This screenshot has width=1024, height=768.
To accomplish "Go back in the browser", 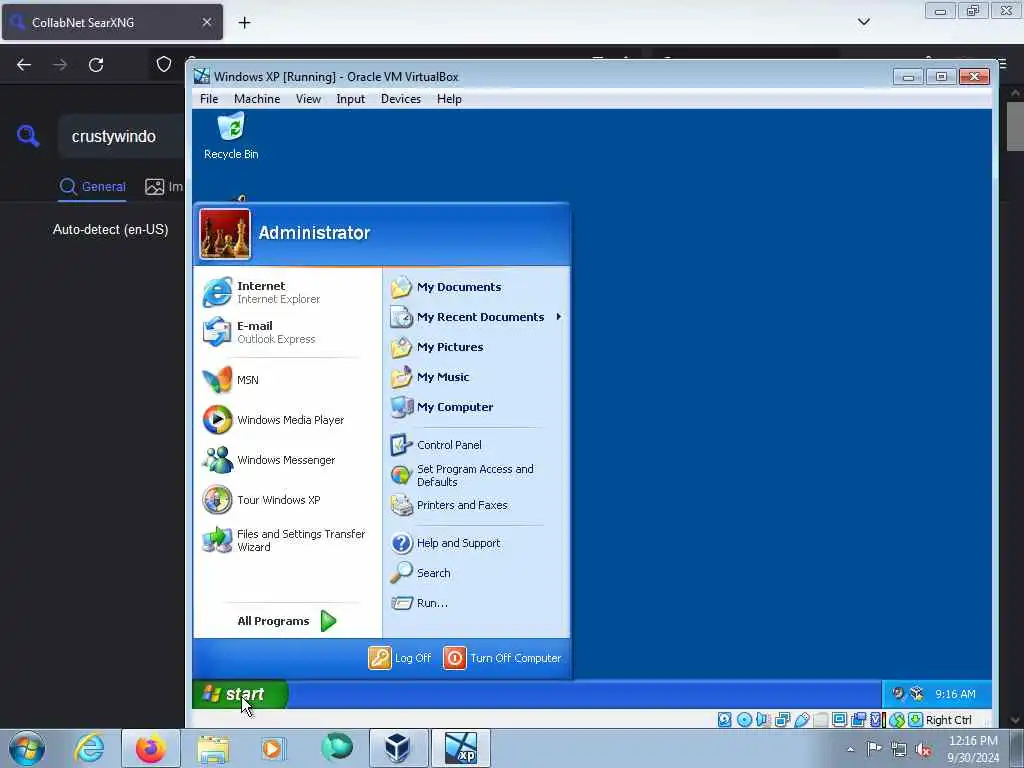I will pos(24,65).
